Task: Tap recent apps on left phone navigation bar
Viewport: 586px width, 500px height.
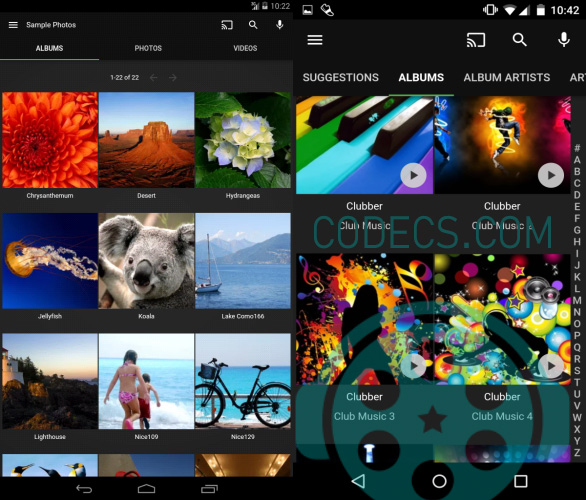Action: 209,489
